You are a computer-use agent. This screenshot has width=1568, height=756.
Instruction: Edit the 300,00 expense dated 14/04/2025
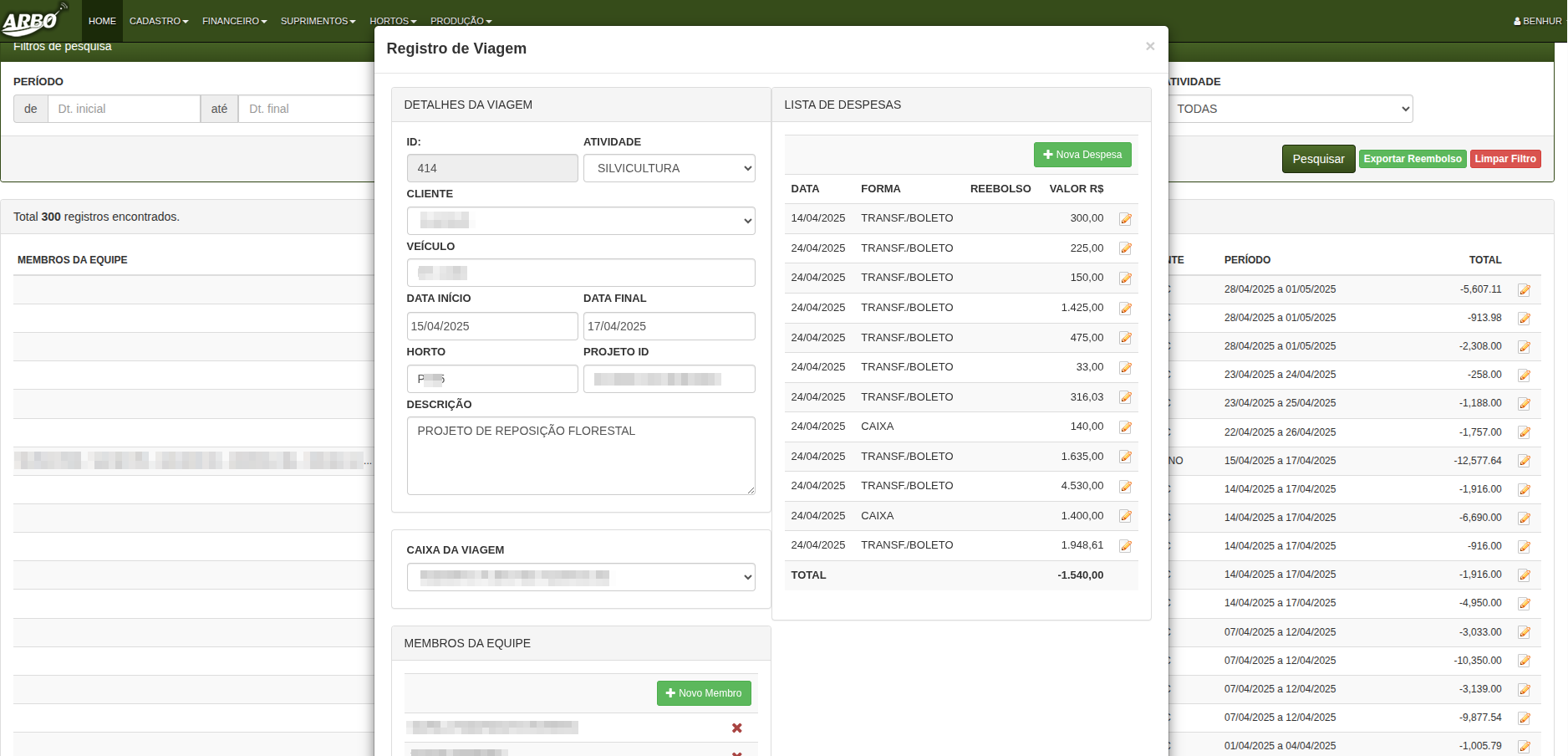(x=1125, y=219)
